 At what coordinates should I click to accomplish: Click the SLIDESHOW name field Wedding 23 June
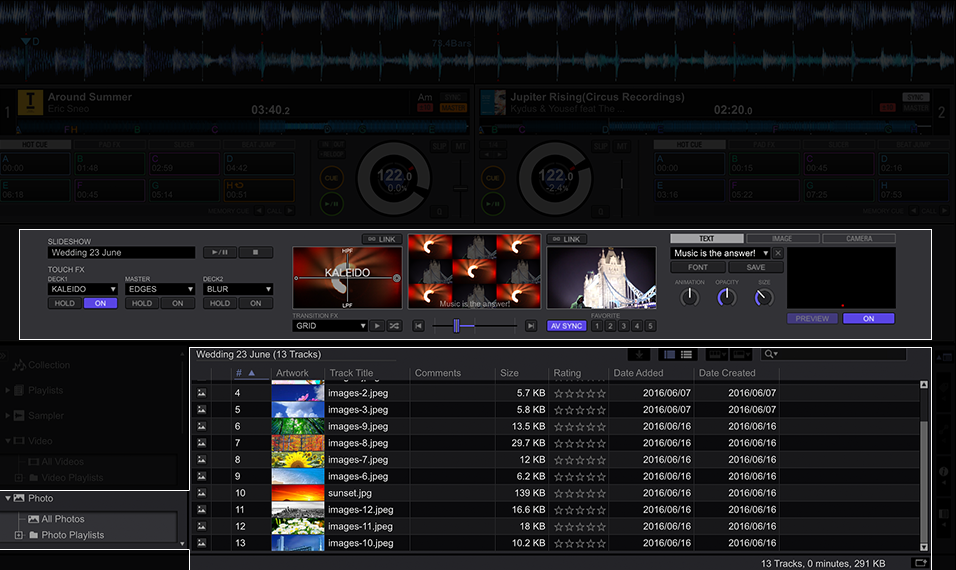point(121,252)
